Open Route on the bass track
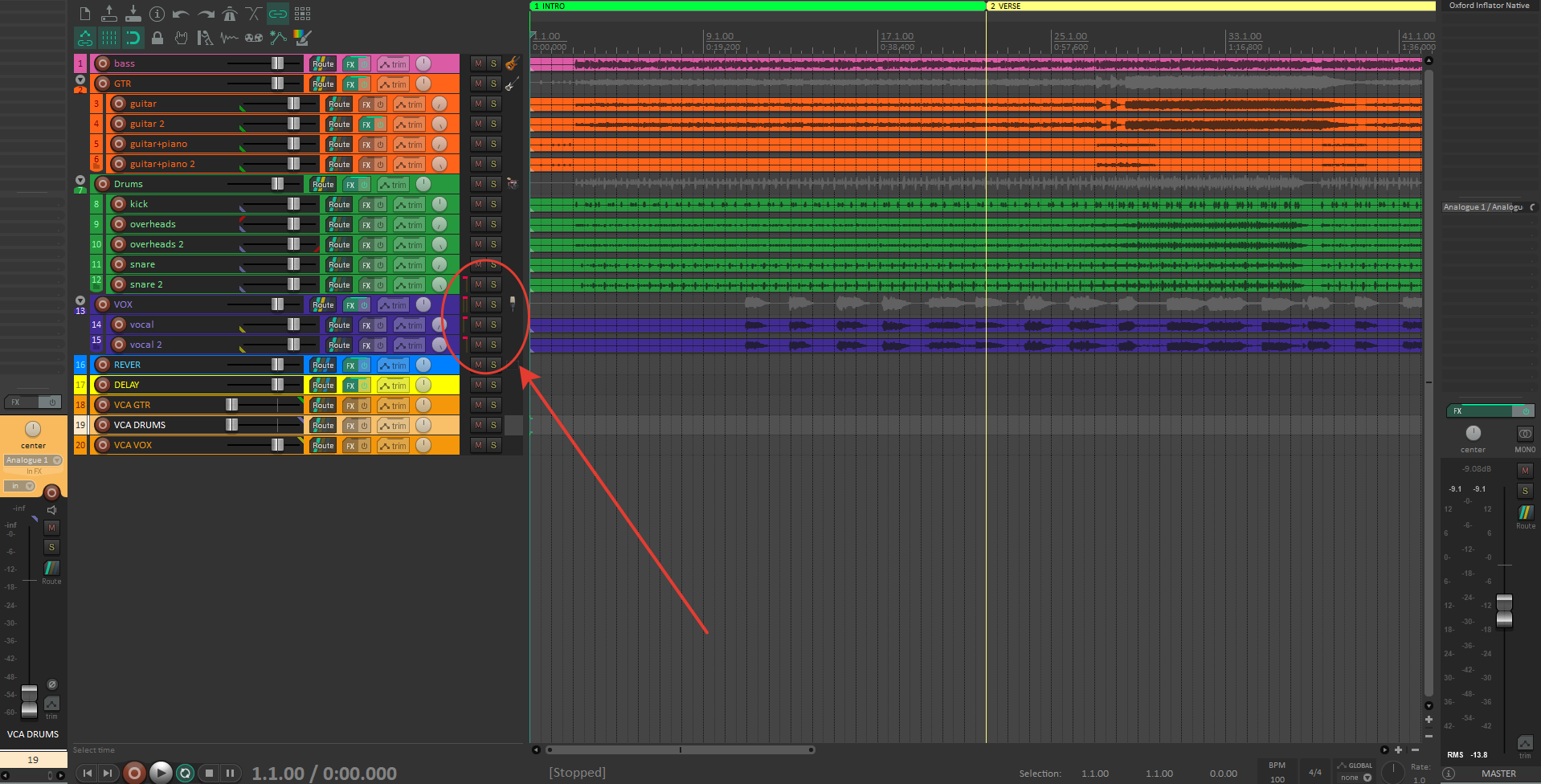Image resolution: width=1541 pixels, height=784 pixels. [x=323, y=63]
